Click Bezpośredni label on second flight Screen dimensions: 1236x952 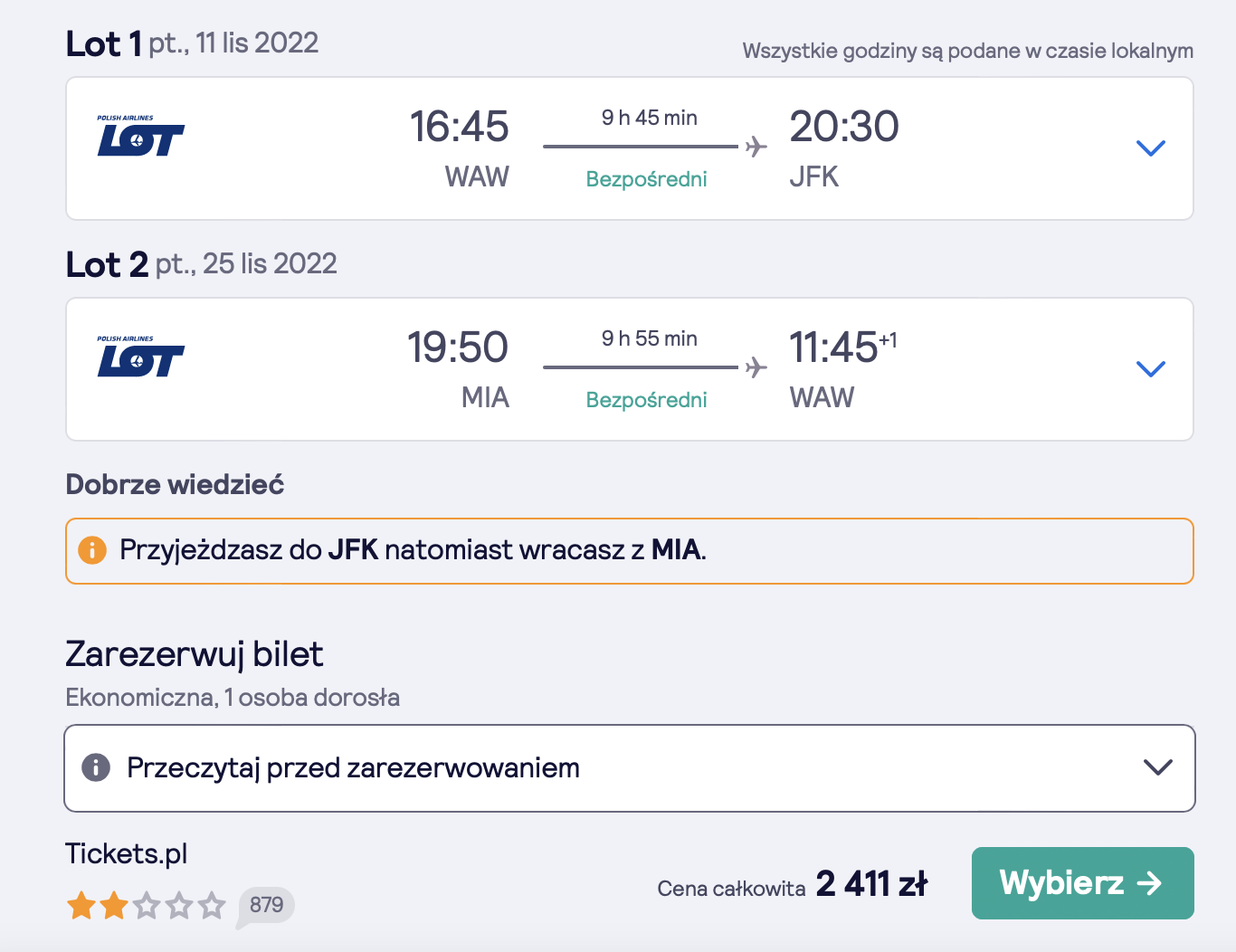pos(646,400)
